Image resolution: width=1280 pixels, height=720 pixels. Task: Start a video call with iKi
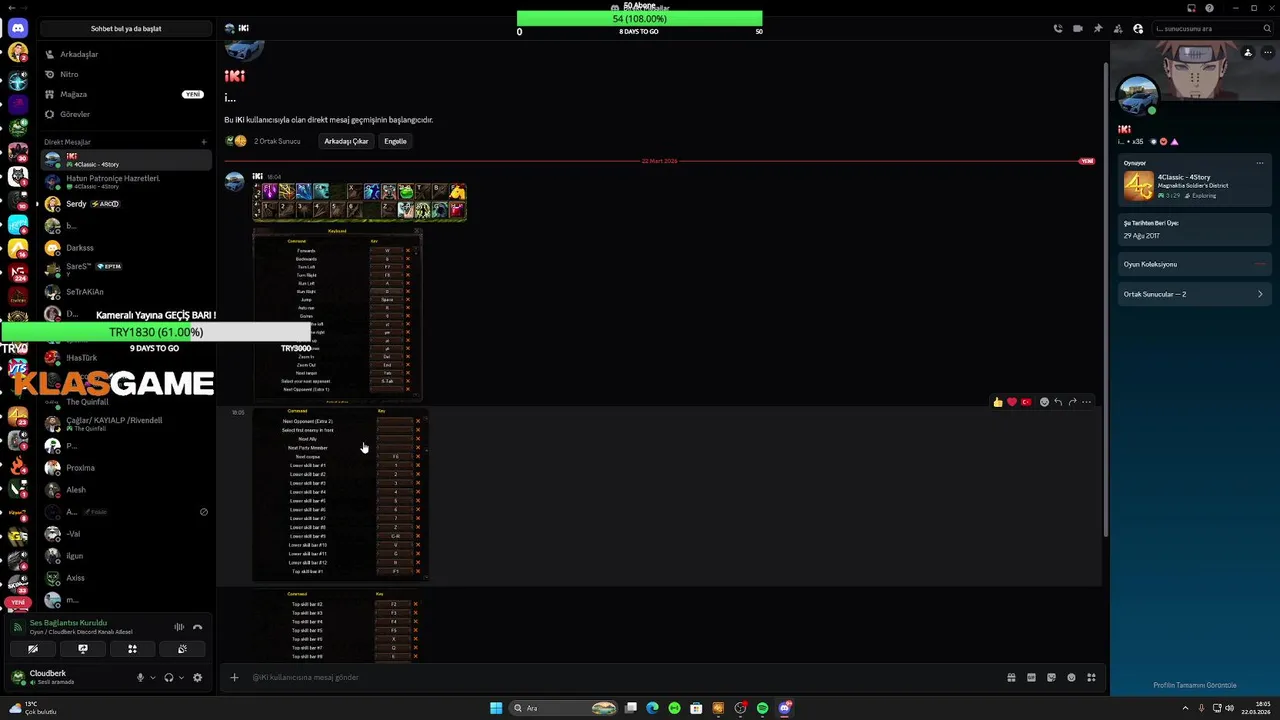1078,29
